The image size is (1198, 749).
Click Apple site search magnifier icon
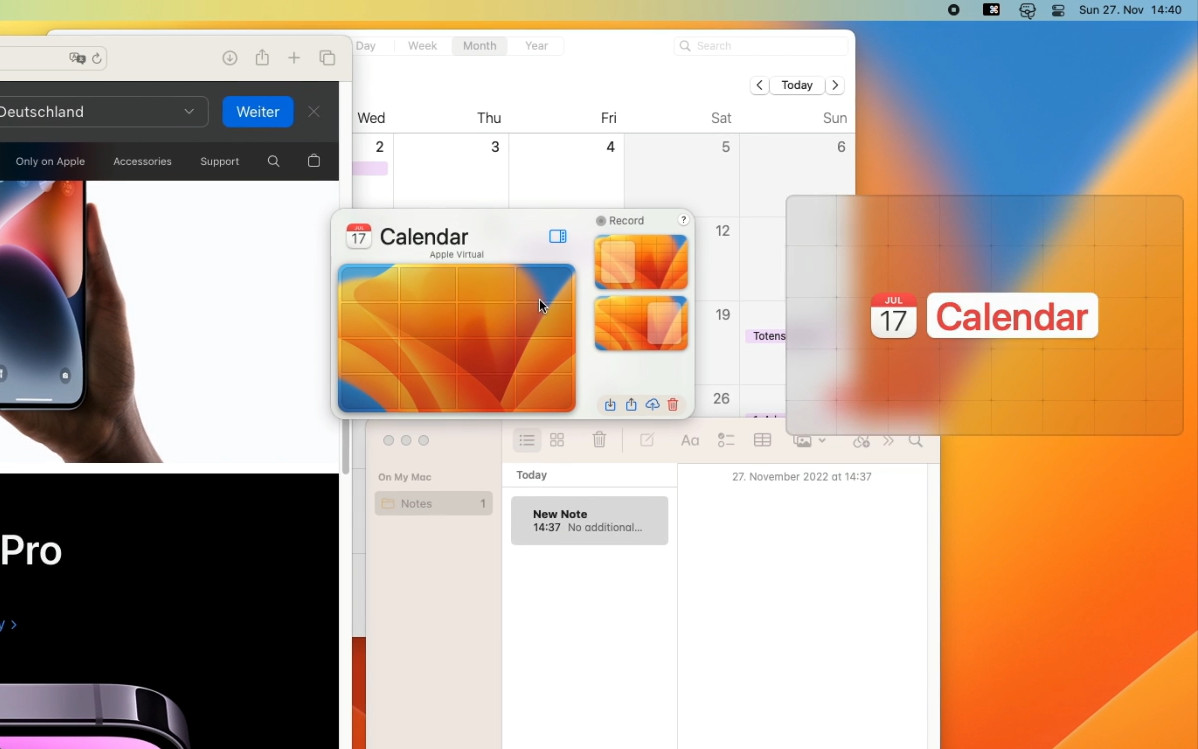pos(274,161)
